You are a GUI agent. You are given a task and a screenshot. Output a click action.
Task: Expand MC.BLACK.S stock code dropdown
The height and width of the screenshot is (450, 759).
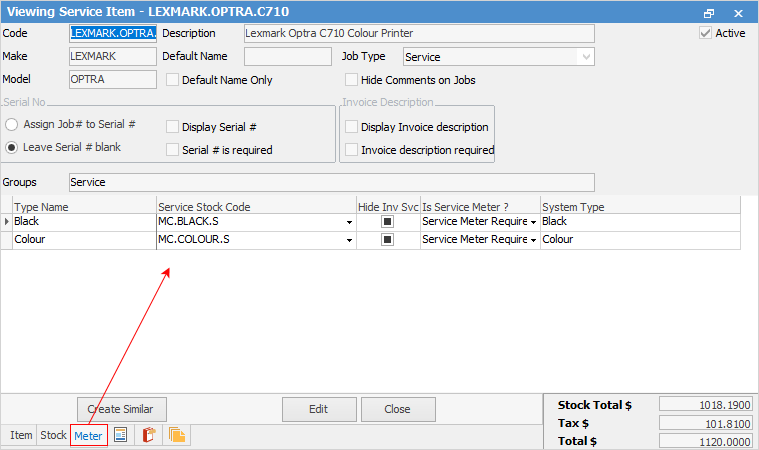349,222
